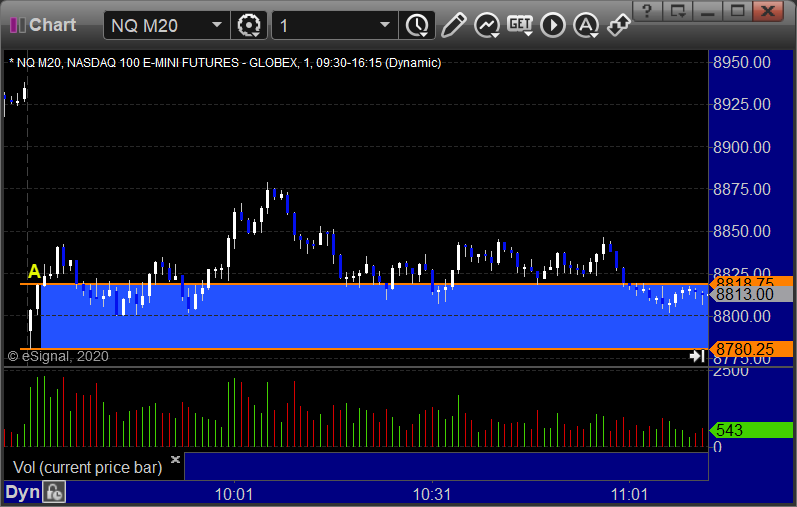This screenshot has width=797, height=507.
Task: Click the chart title NQ M20 NASDAQ 100 text
Action: click(225, 63)
